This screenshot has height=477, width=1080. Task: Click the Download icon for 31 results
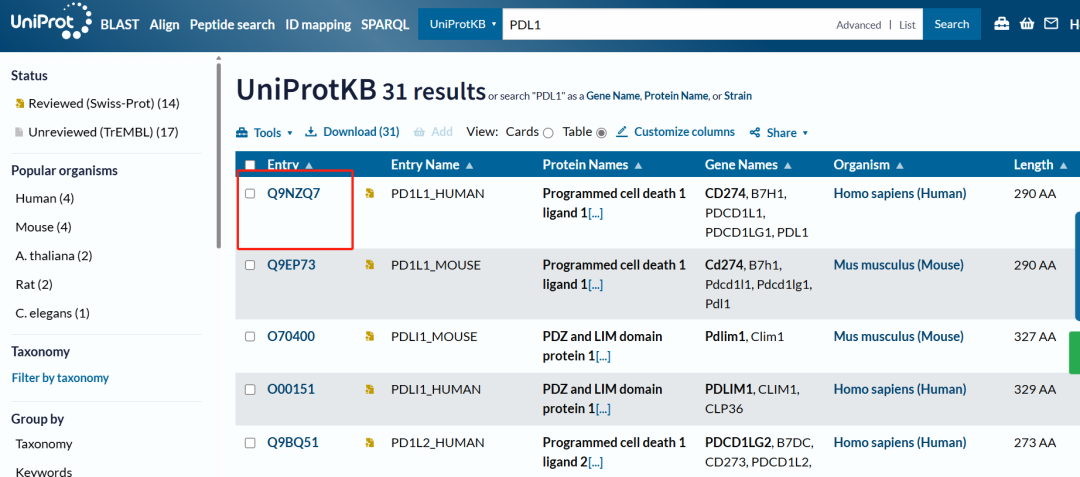coord(311,132)
